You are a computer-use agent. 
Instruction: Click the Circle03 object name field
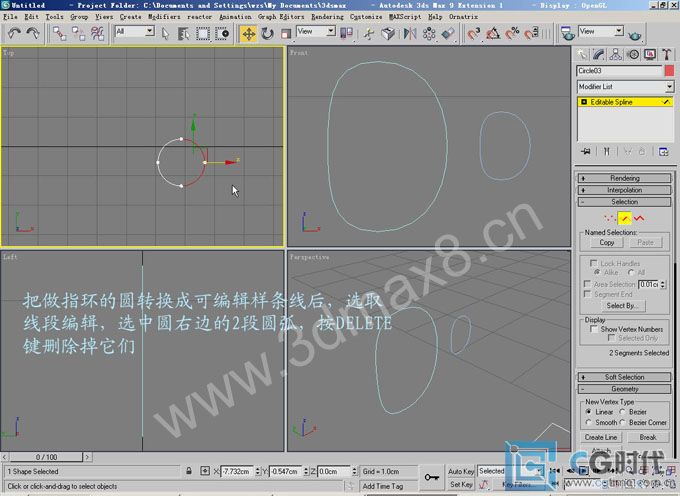619,71
